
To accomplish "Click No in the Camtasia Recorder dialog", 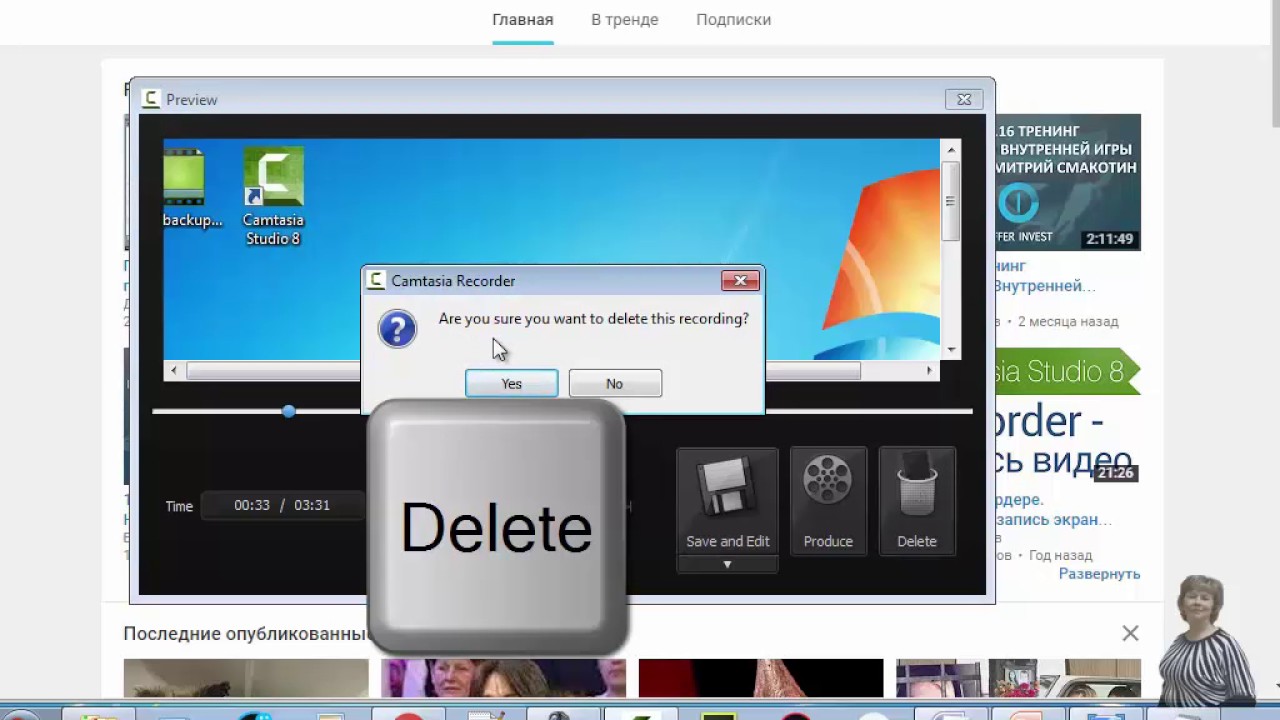I will (x=615, y=383).
